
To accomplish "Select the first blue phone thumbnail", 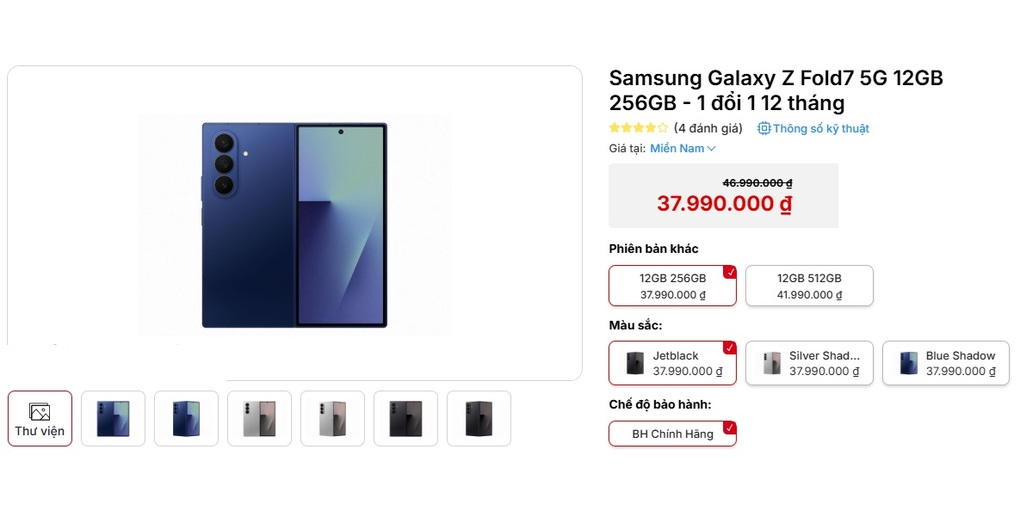I will pyautogui.click(x=113, y=418).
